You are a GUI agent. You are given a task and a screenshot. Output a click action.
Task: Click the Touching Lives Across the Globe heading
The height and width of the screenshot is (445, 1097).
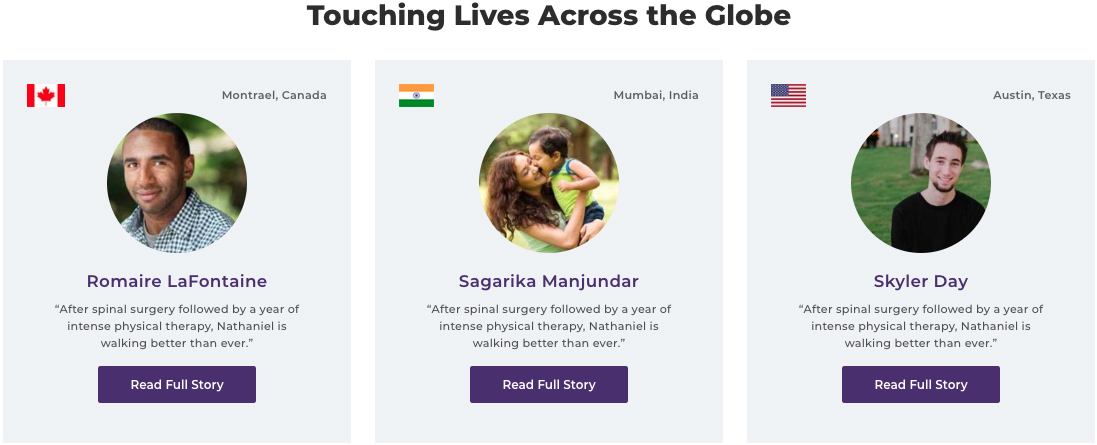(x=549, y=15)
